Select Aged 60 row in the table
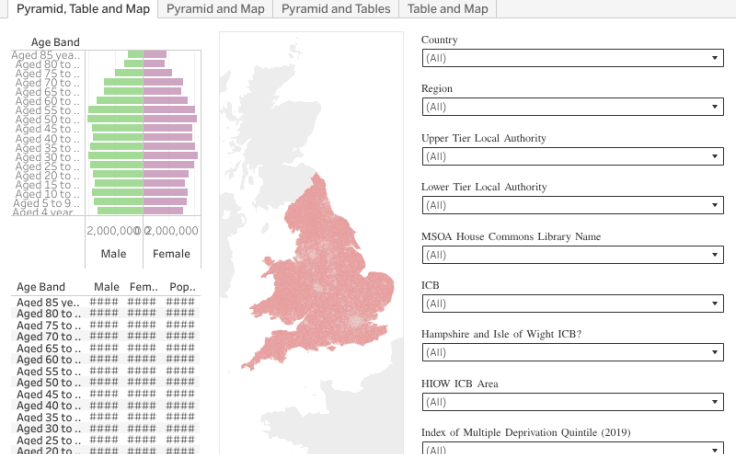This screenshot has width=736, height=454. click(x=46, y=360)
